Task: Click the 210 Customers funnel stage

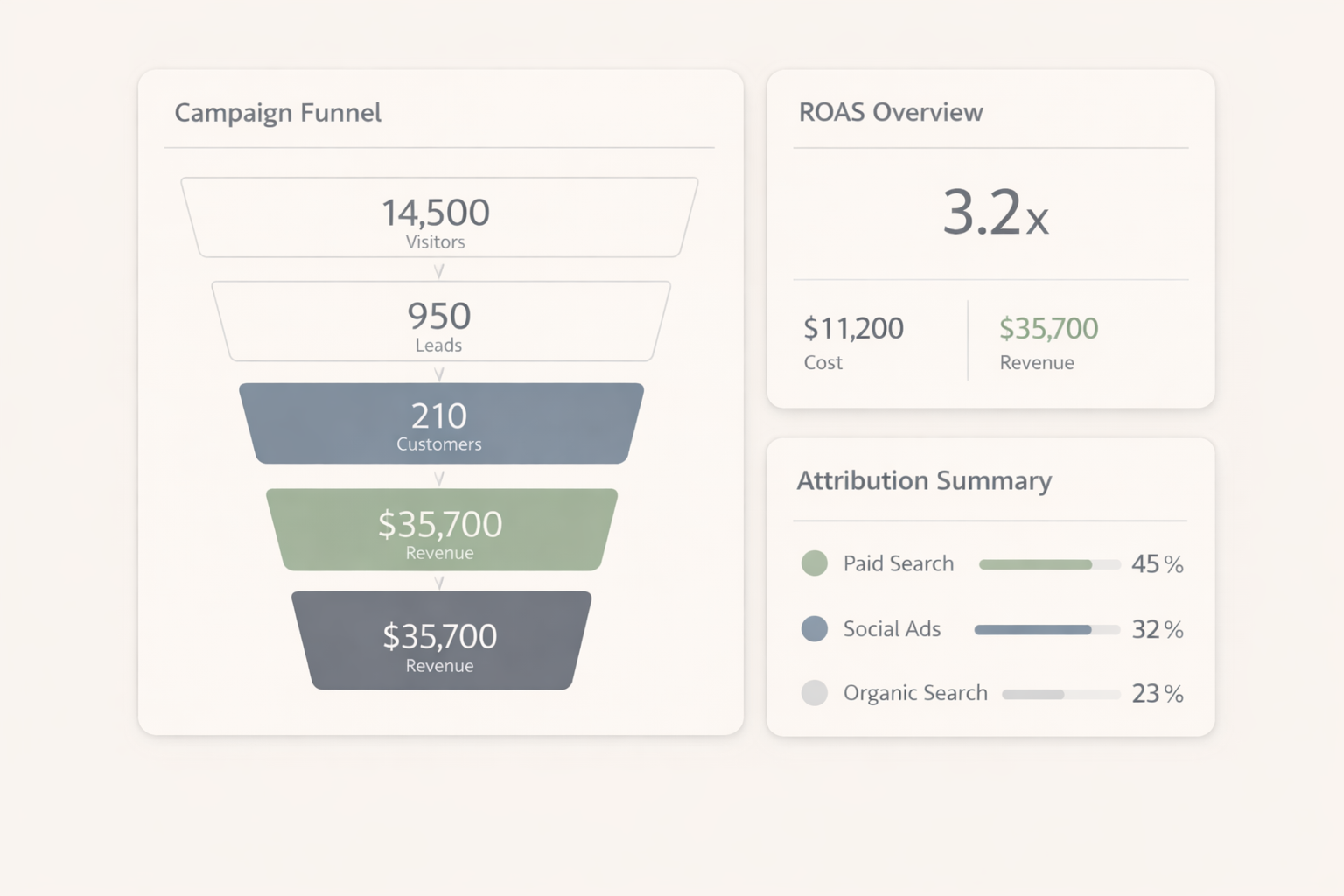Action: tap(441, 423)
